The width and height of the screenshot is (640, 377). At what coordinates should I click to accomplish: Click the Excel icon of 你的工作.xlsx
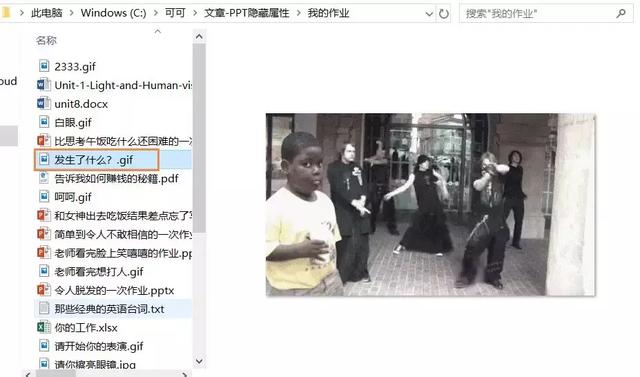[44, 327]
